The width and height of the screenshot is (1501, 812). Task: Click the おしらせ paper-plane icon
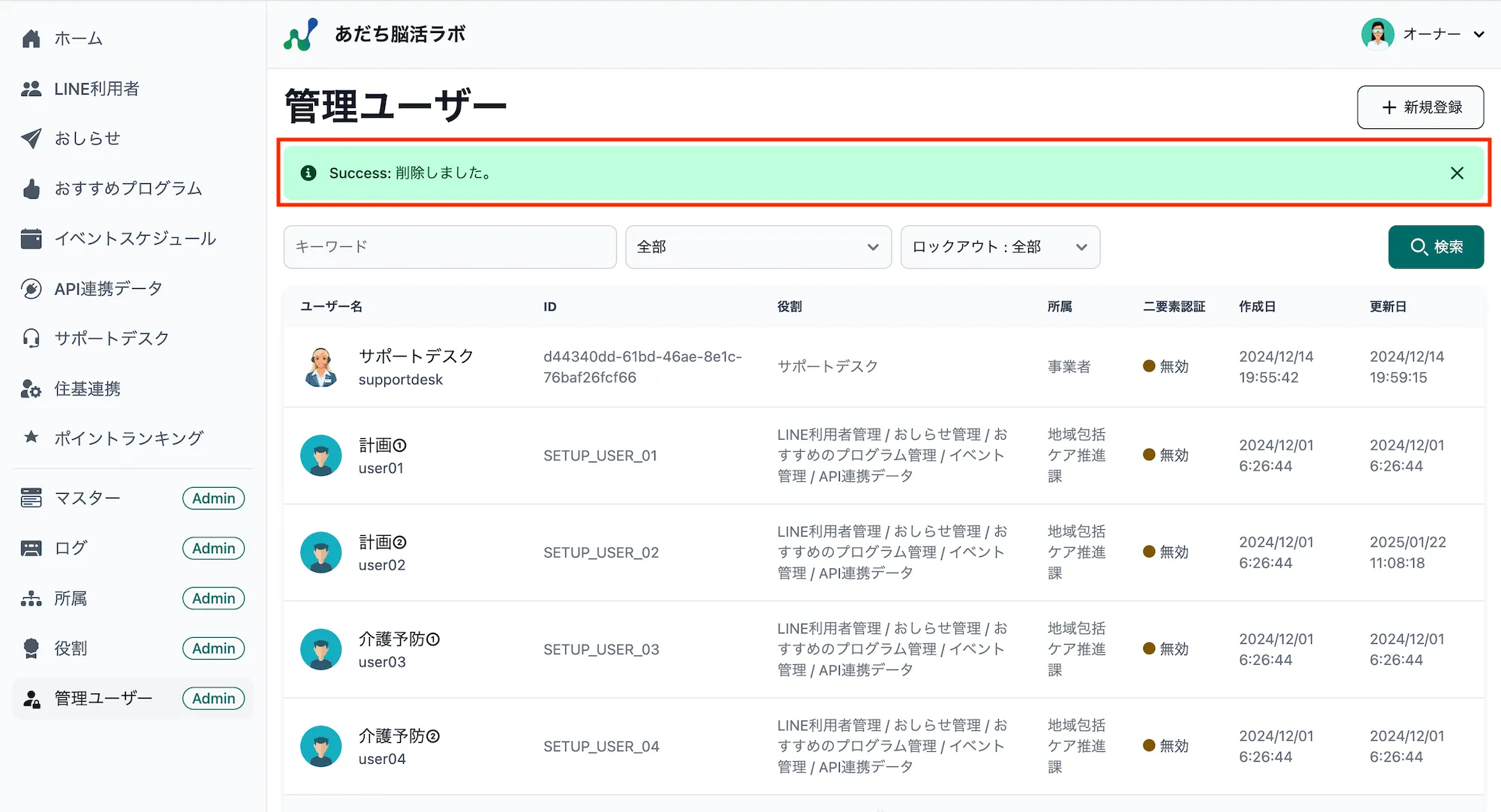click(x=31, y=138)
